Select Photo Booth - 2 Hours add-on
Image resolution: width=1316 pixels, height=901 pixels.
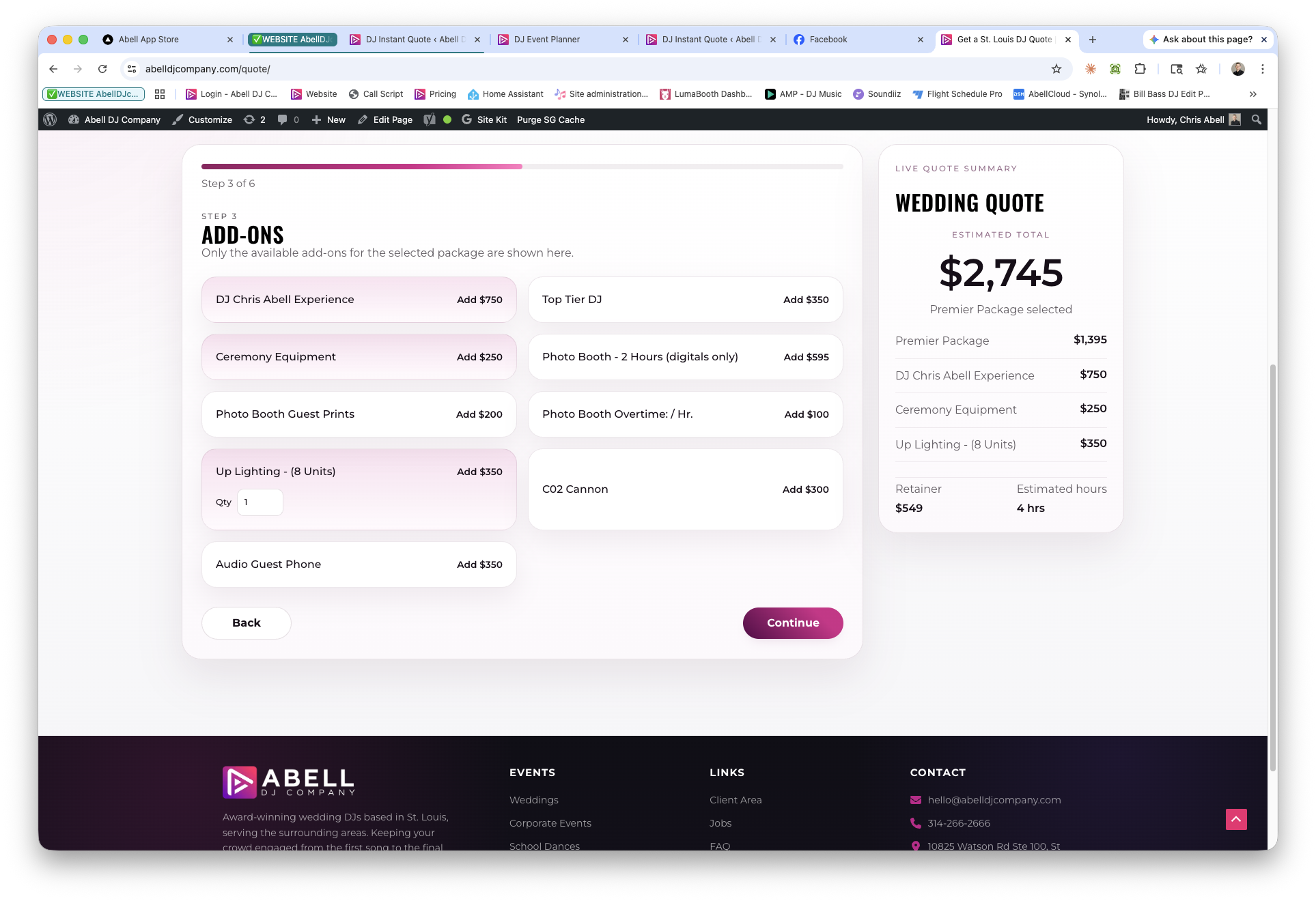click(x=686, y=357)
